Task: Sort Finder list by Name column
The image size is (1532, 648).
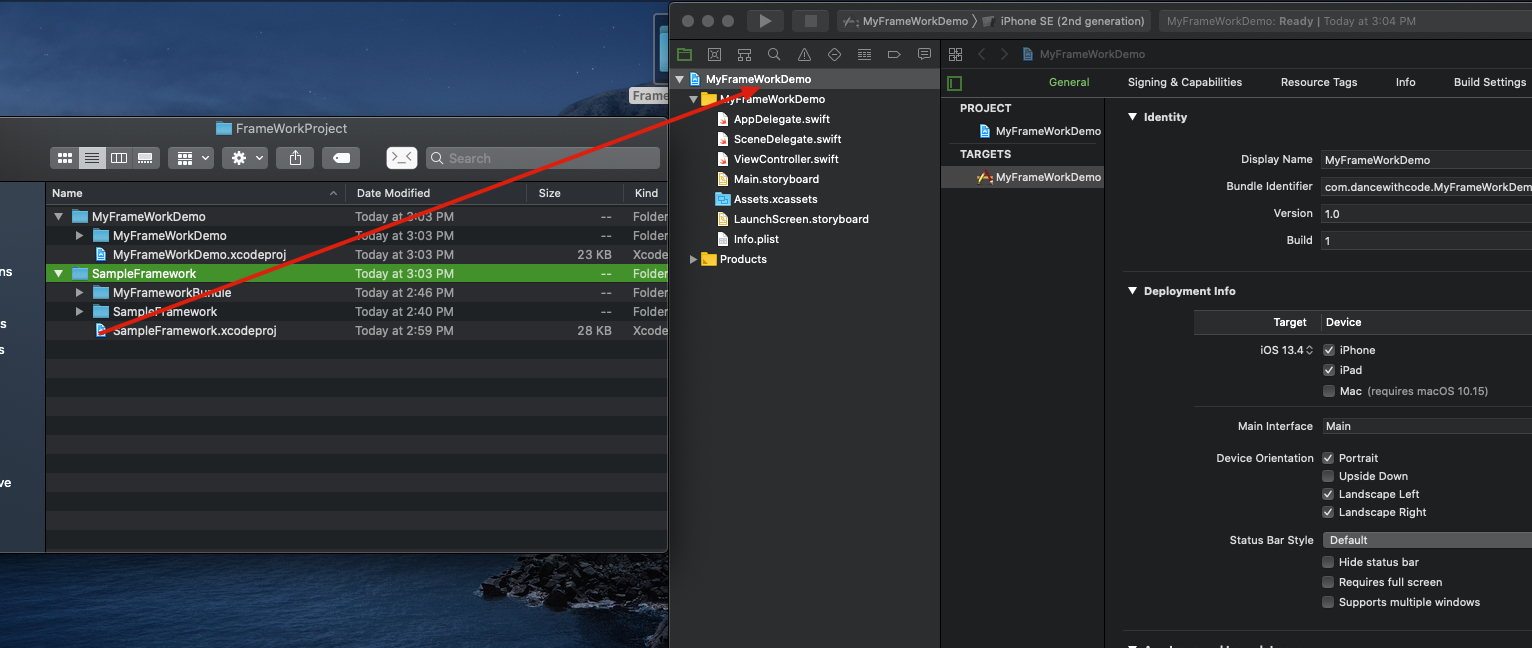Action: [196, 193]
